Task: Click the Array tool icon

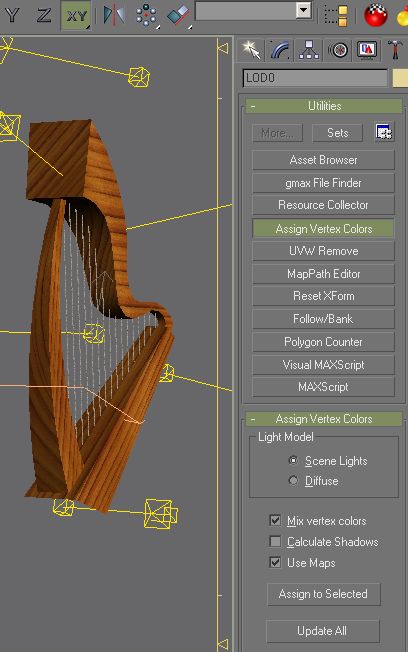Action: pos(147,15)
